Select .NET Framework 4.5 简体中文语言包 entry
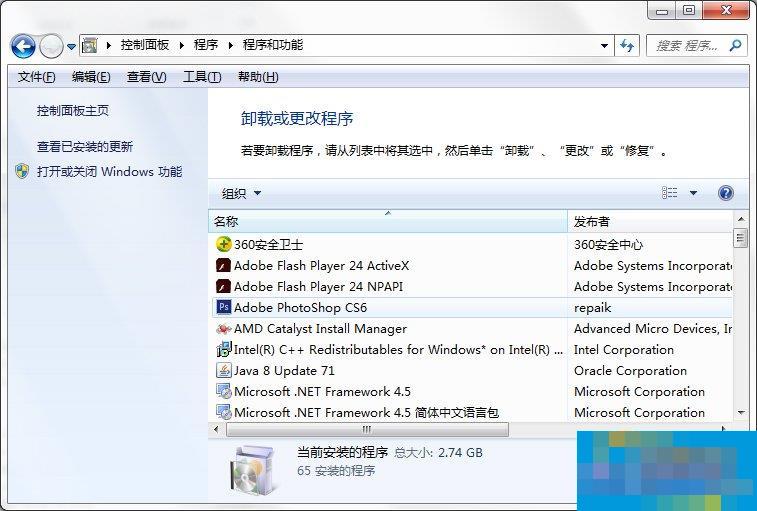This screenshot has height=511, width=757. pos(366,412)
